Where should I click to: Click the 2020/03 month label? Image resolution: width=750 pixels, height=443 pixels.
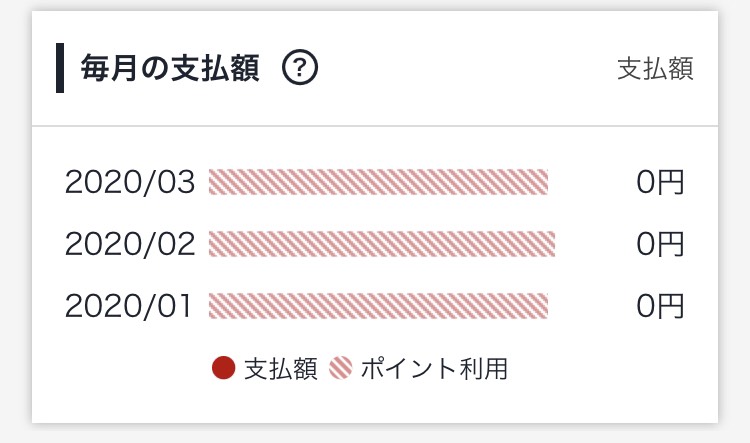(130, 182)
